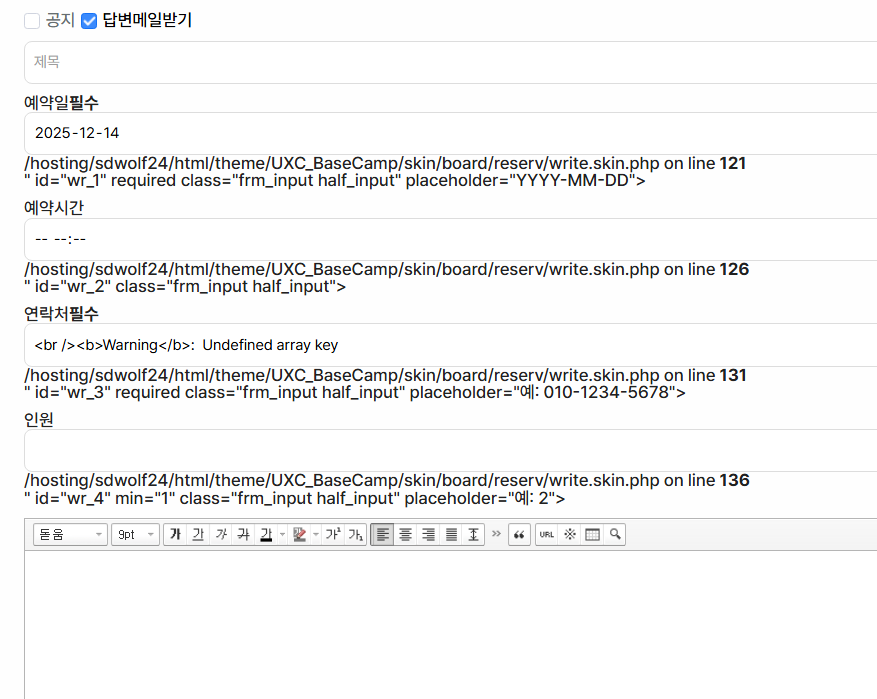Viewport: 877px width, 699px height.
Task: Click the 제목 title input field
Action: pos(450,62)
